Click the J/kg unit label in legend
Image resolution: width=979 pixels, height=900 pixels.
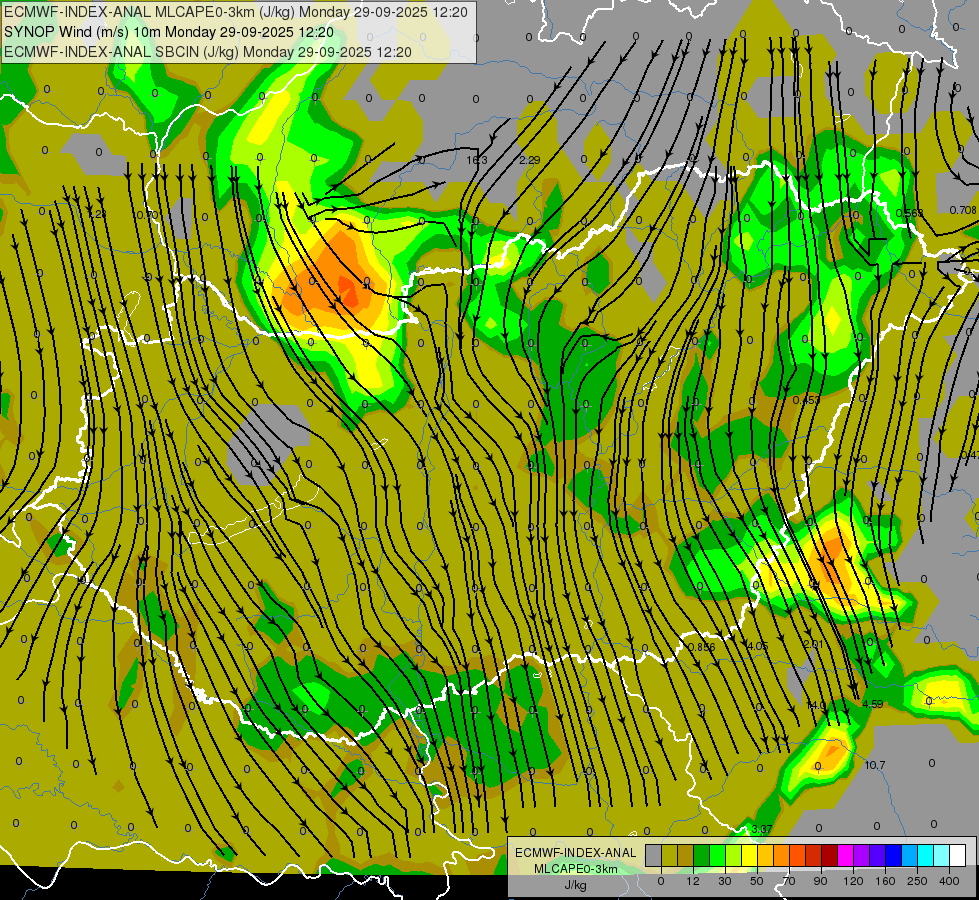575,885
